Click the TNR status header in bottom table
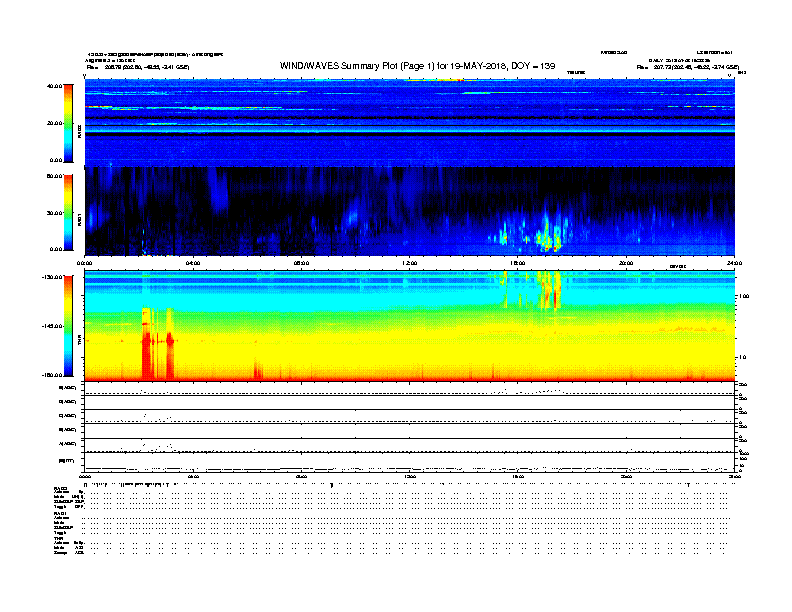The image size is (792, 612). (x=58, y=539)
